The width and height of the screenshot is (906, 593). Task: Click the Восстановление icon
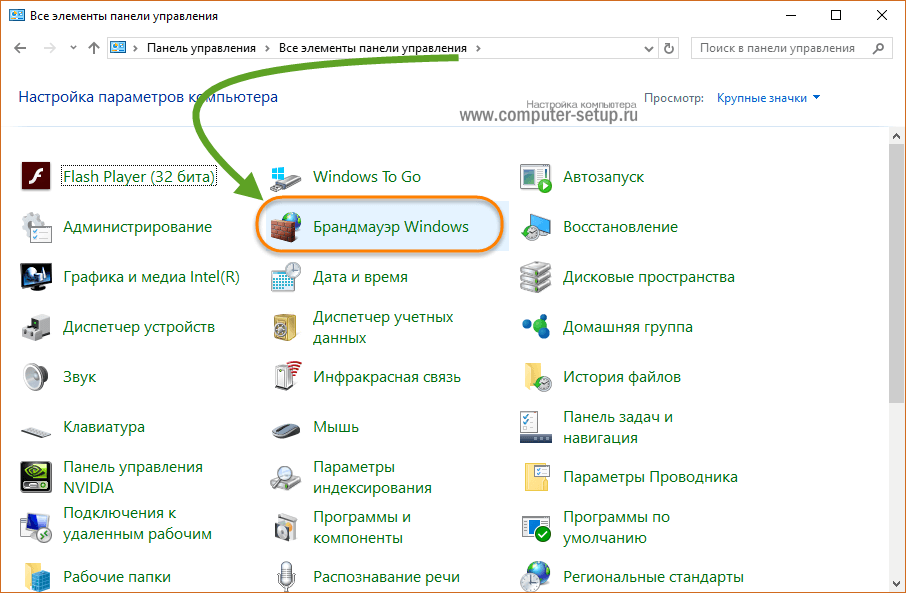(536, 227)
